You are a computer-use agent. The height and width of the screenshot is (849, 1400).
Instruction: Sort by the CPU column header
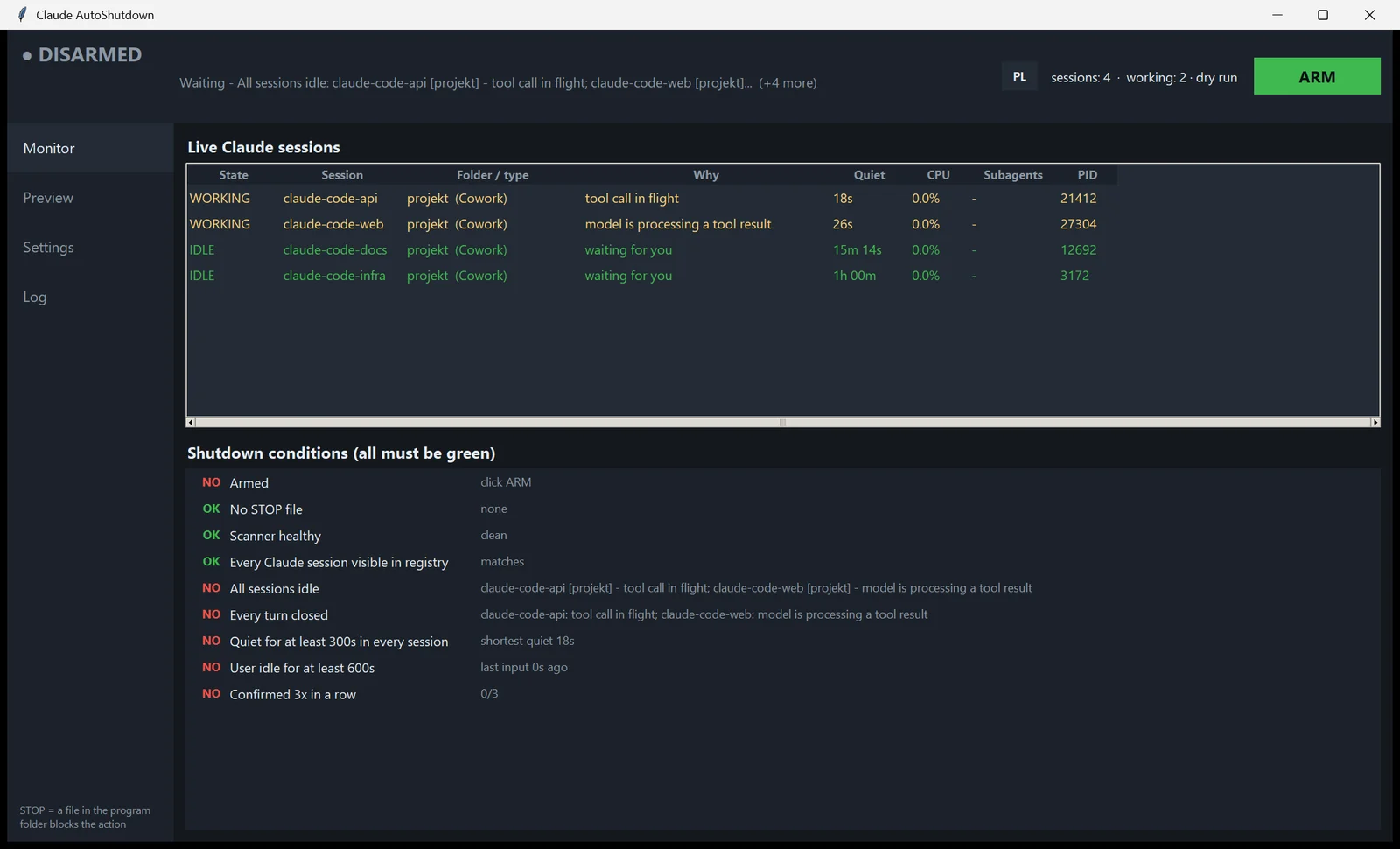pyautogui.click(x=938, y=175)
